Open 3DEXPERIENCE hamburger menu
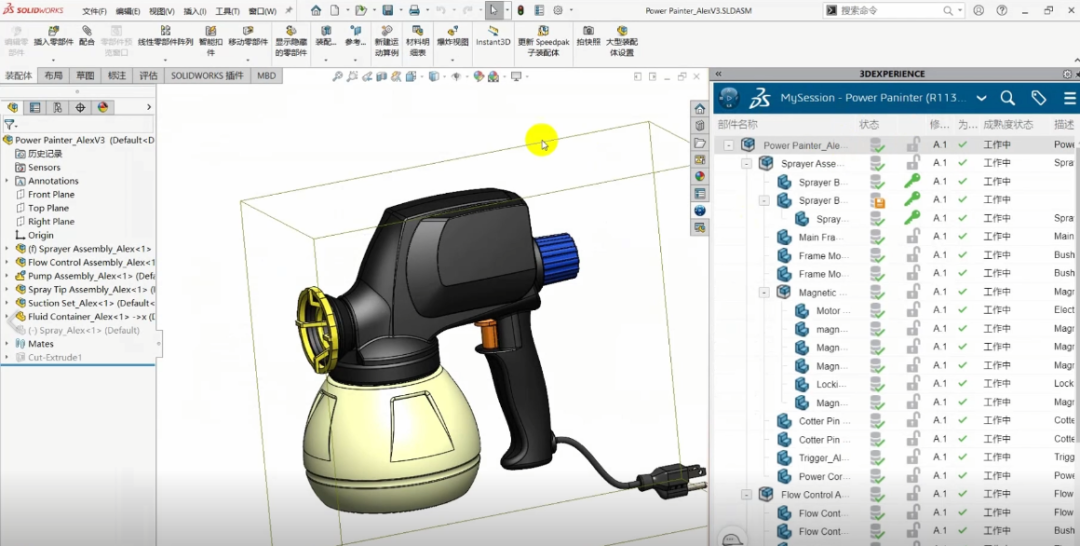Screen dimensions: 1080x546 [x=1070, y=98]
